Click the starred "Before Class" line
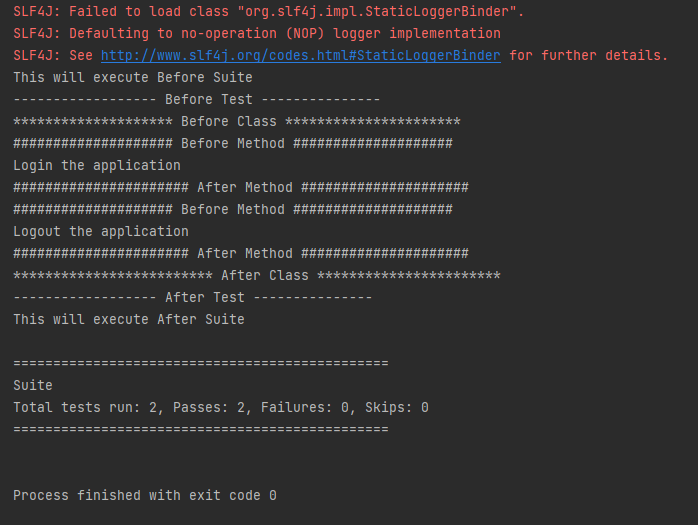Viewport: 698px width, 525px height. (236, 122)
